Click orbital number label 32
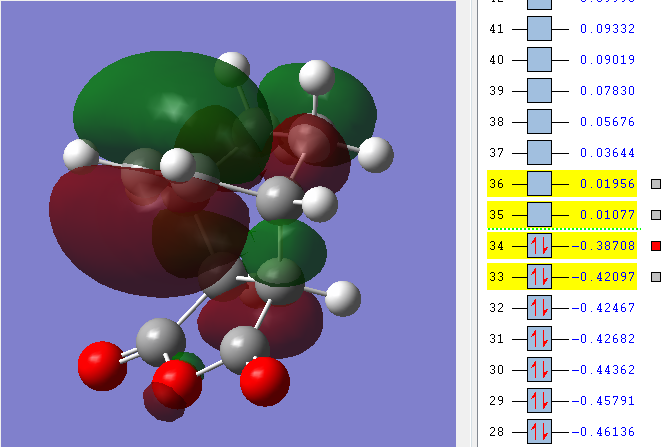The height and width of the screenshot is (447, 668). tap(497, 308)
